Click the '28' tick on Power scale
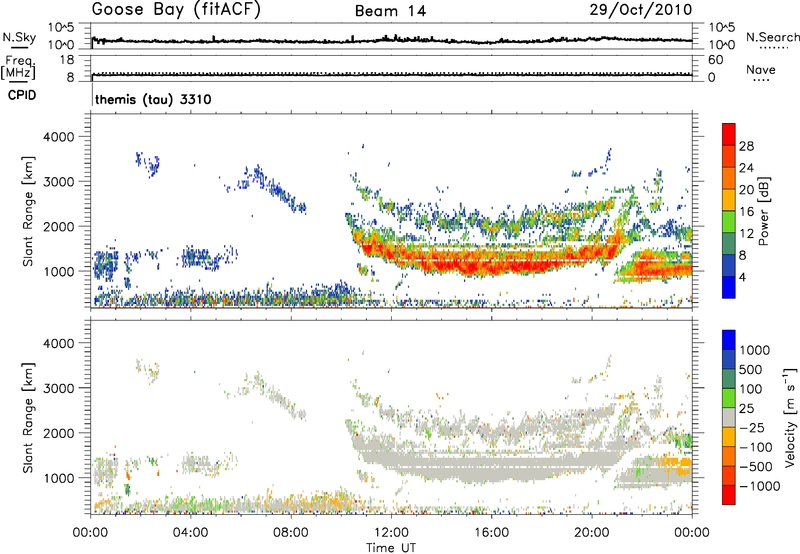800x554 pixels. [x=746, y=146]
